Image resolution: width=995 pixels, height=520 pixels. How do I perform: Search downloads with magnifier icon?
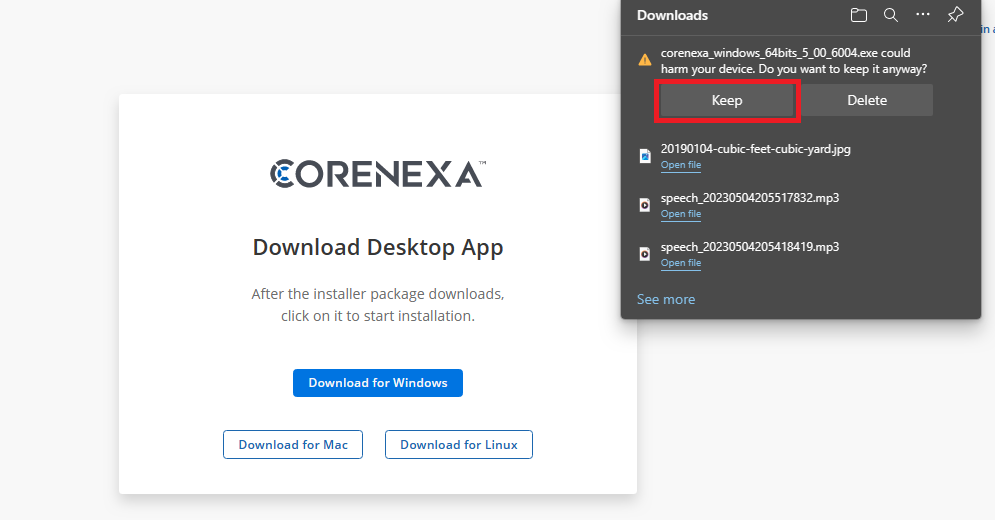[891, 15]
